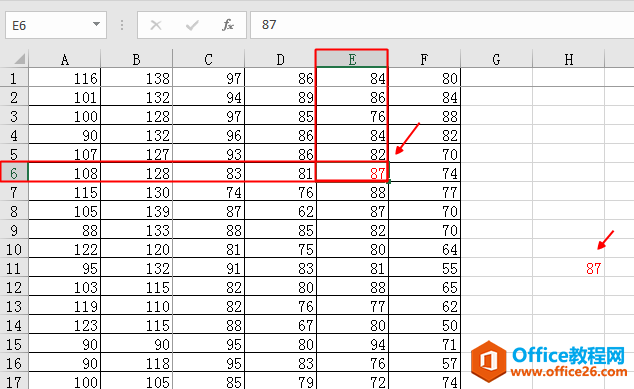This screenshot has width=634, height=389.
Task: Expand the Name Box dropdown arrow
Action: tap(96, 24)
